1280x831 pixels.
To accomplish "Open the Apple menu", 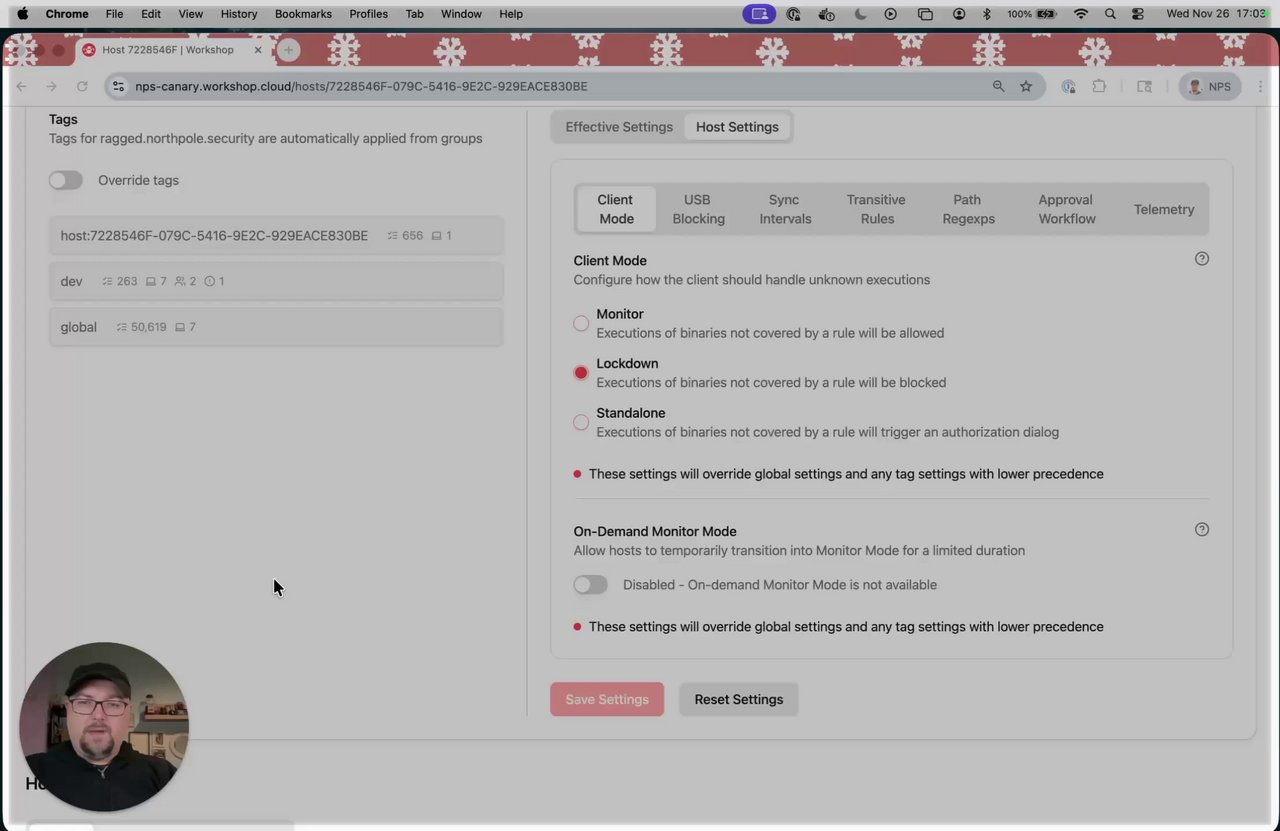I will (22, 14).
